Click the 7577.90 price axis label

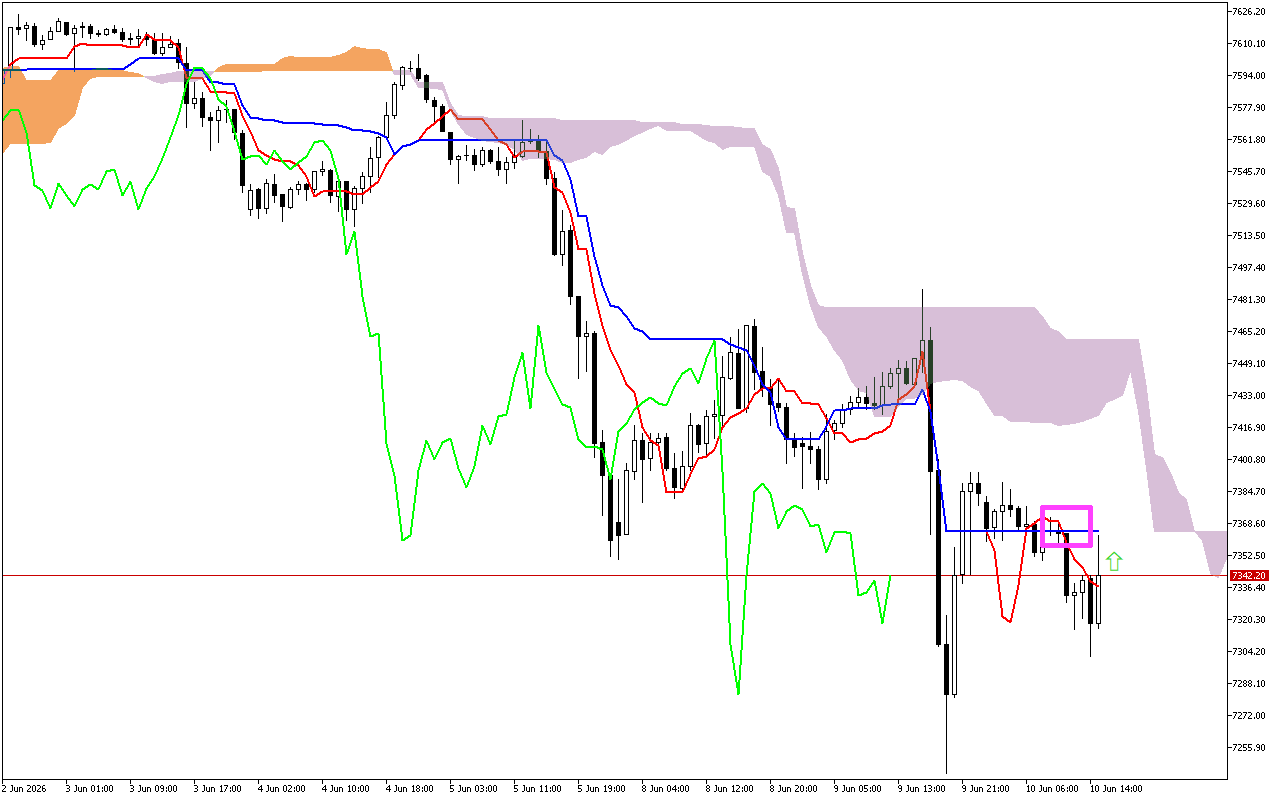(x=1250, y=108)
